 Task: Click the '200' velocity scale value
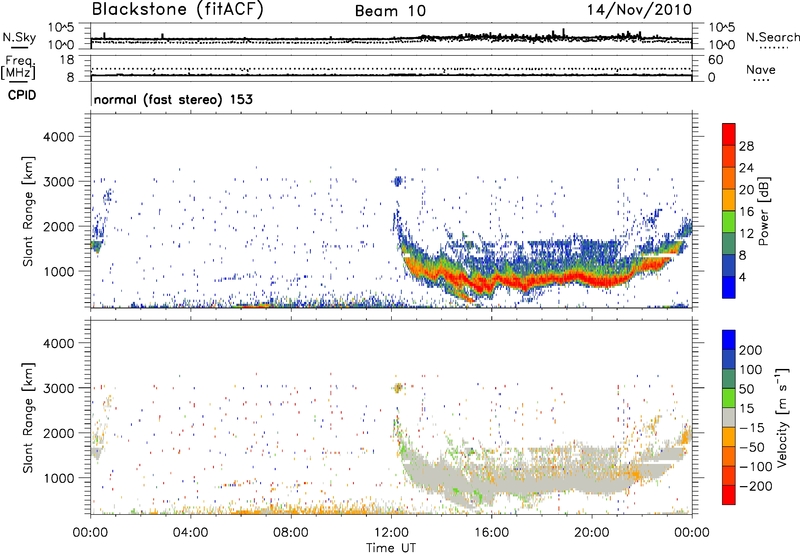[x=751, y=350]
